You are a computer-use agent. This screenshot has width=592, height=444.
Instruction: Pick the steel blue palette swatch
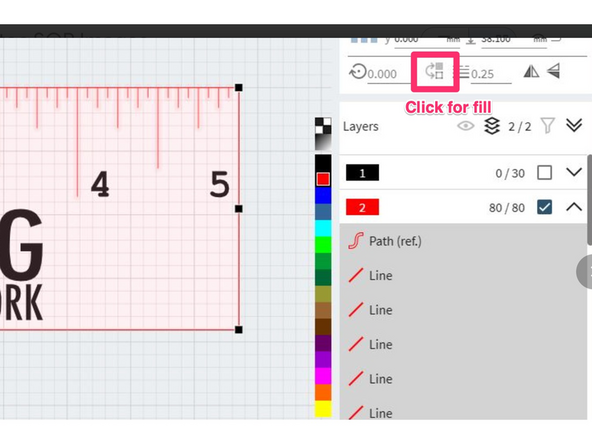pyautogui.click(x=323, y=212)
